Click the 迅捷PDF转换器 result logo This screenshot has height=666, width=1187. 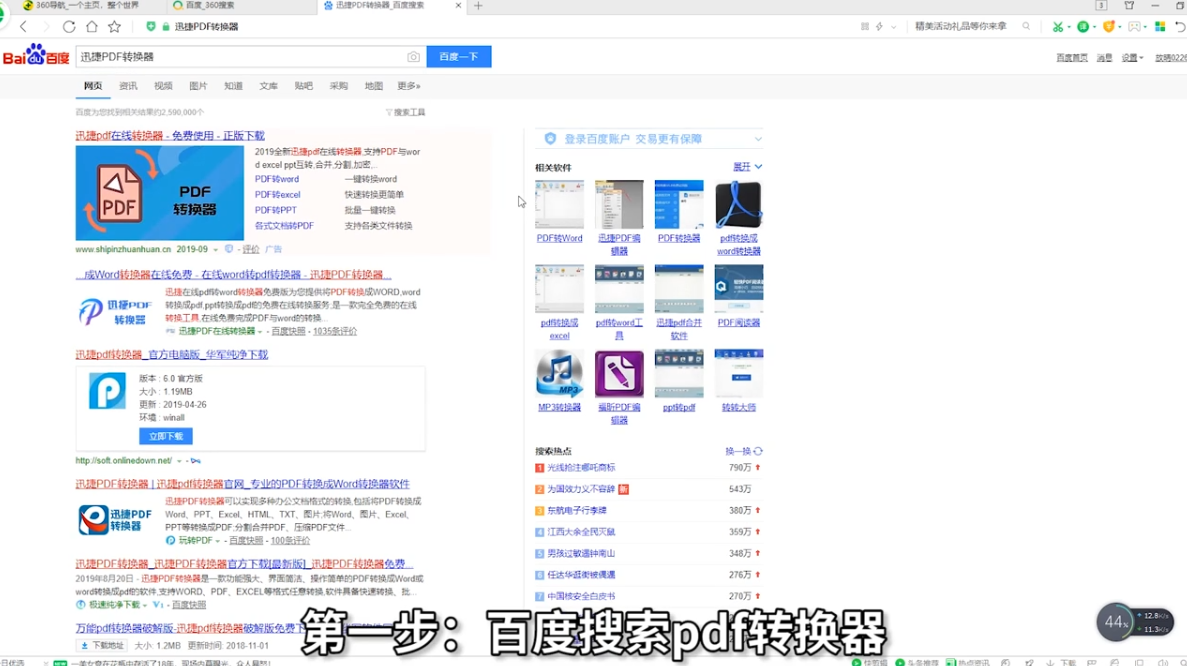coord(115,520)
